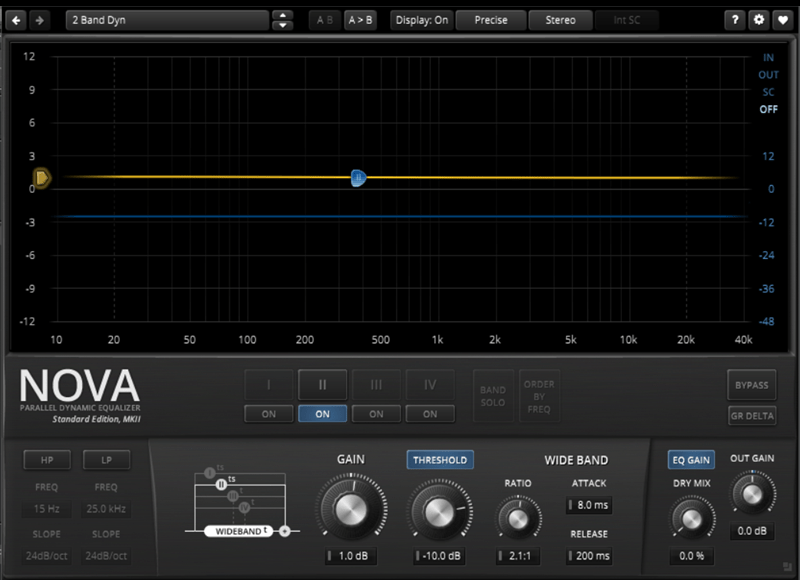
Task: Click the Int SC sidechain button
Action: 627,20
